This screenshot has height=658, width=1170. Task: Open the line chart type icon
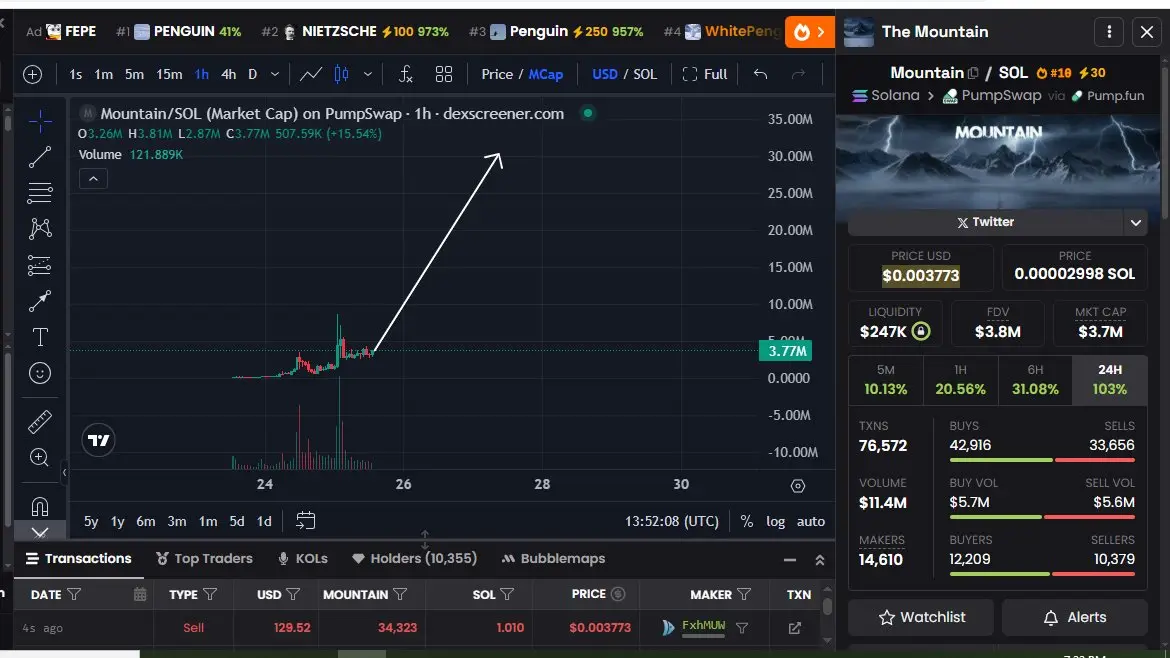tap(310, 74)
